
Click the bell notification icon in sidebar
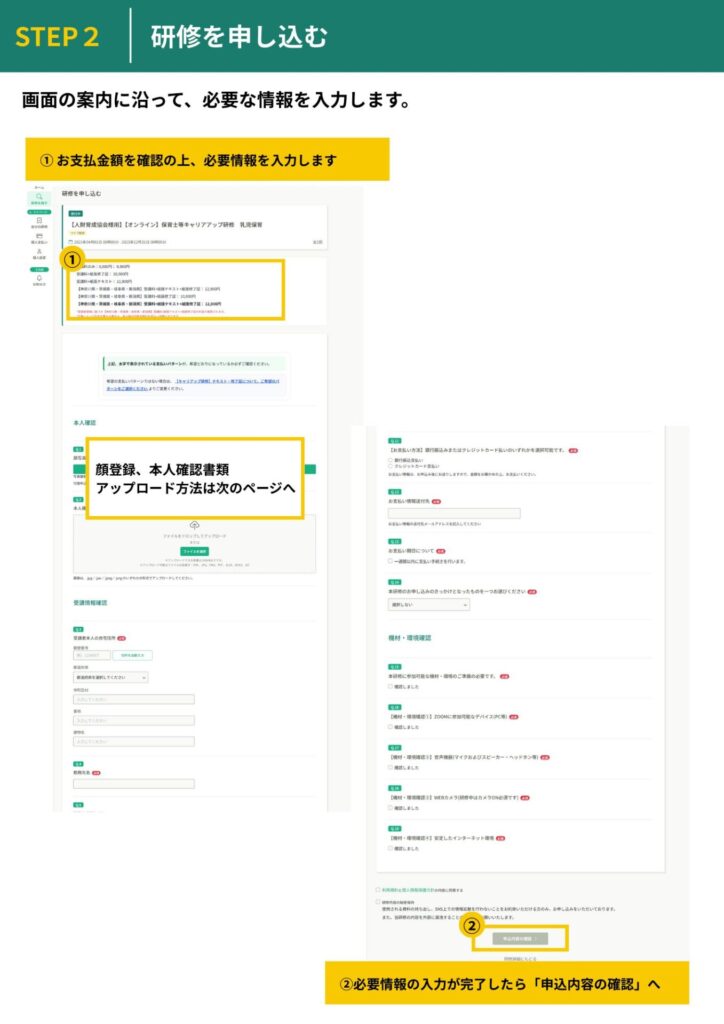tap(39, 277)
